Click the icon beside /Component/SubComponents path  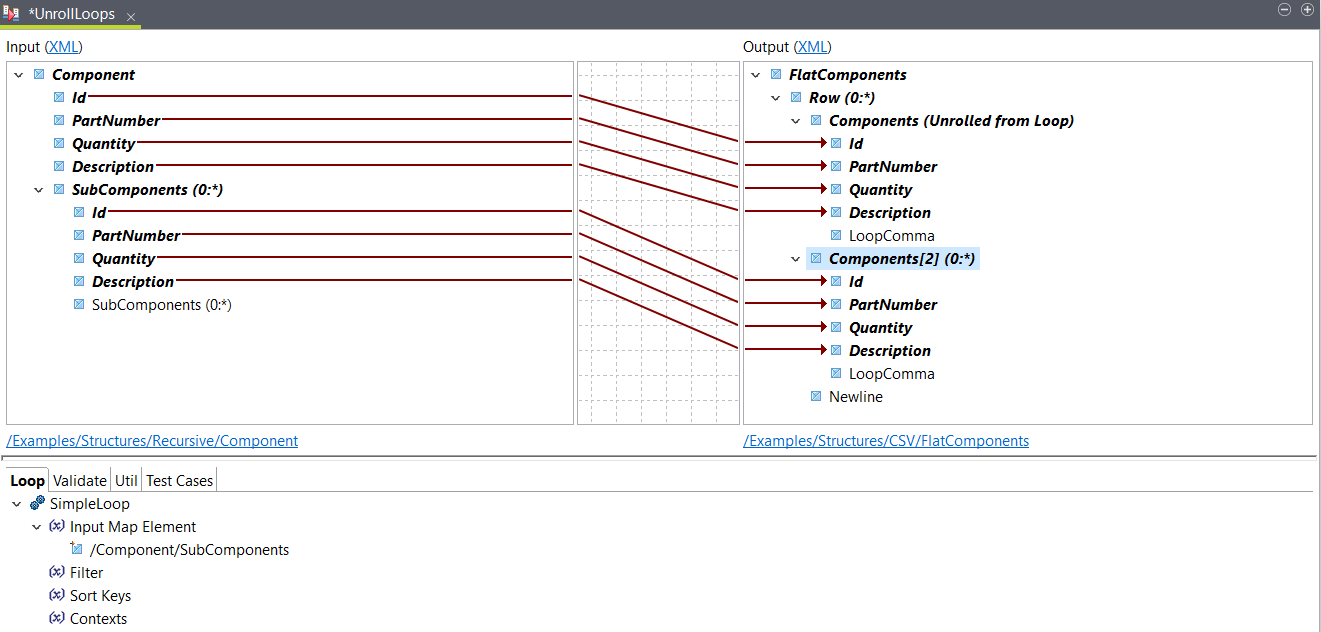[76, 549]
